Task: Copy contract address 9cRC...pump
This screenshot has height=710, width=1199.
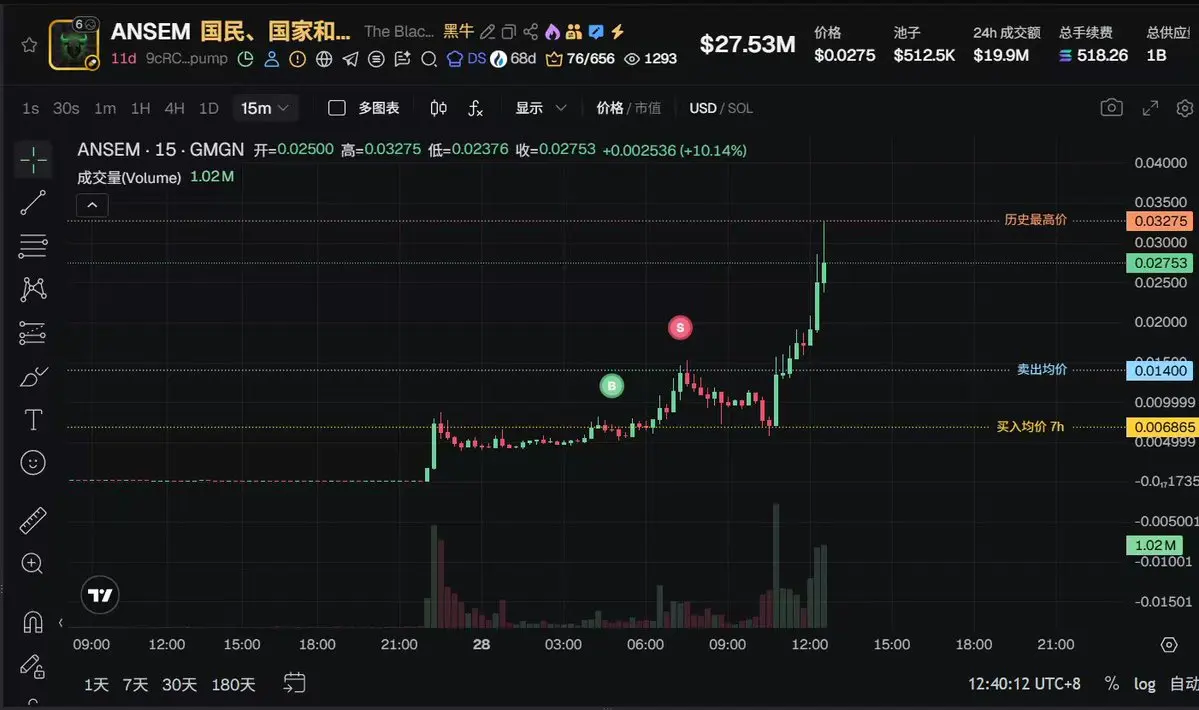Action: click(x=187, y=58)
